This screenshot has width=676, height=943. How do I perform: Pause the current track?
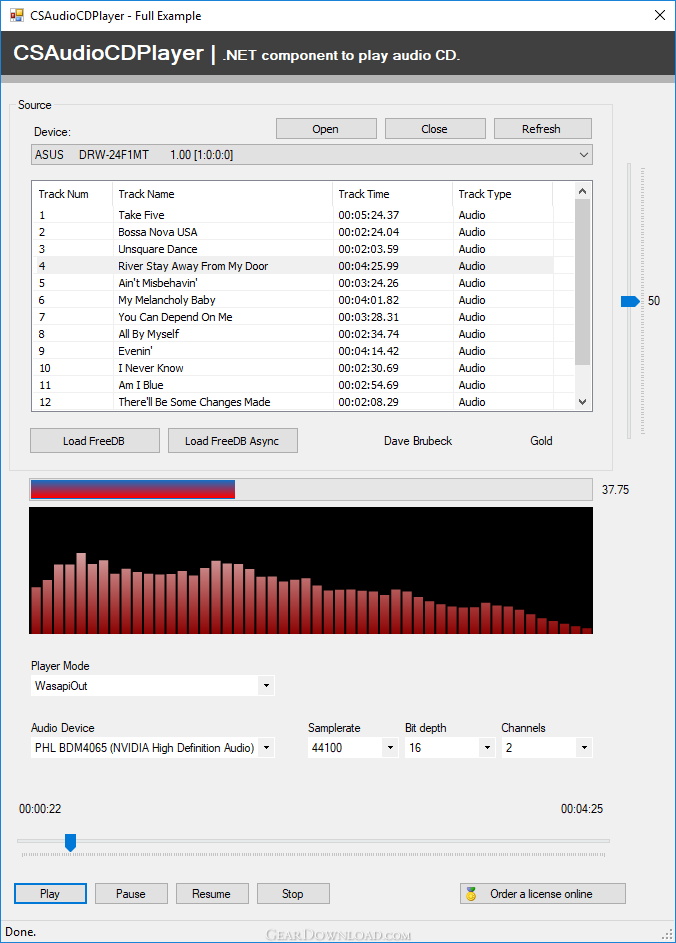coord(131,894)
